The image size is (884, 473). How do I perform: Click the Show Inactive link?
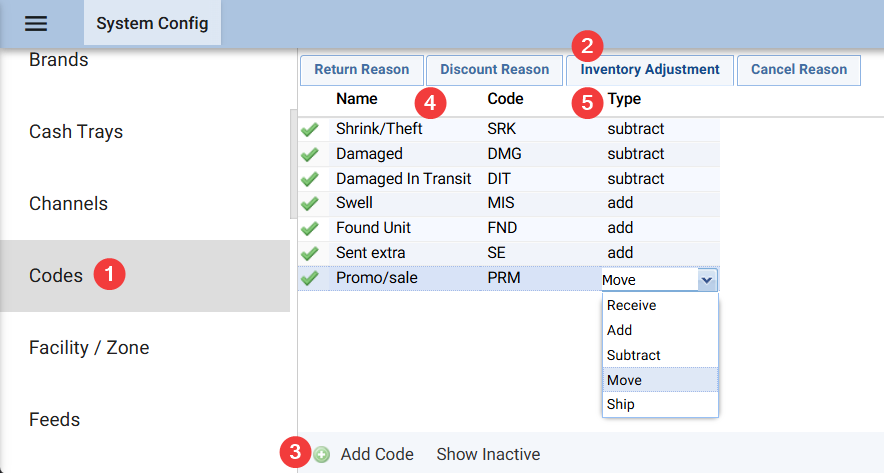(x=488, y=455)
